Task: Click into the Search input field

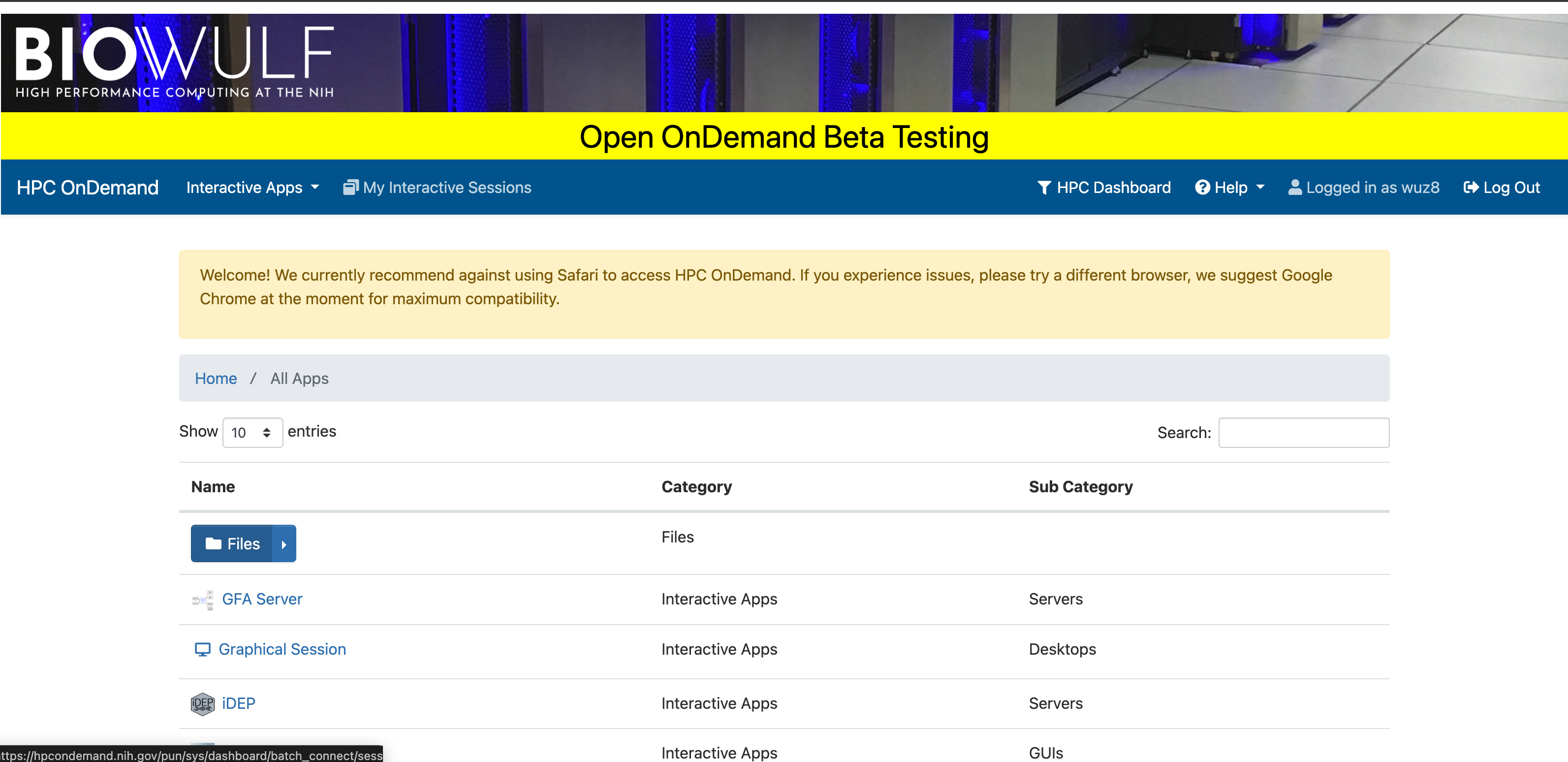Action: 1303,433
